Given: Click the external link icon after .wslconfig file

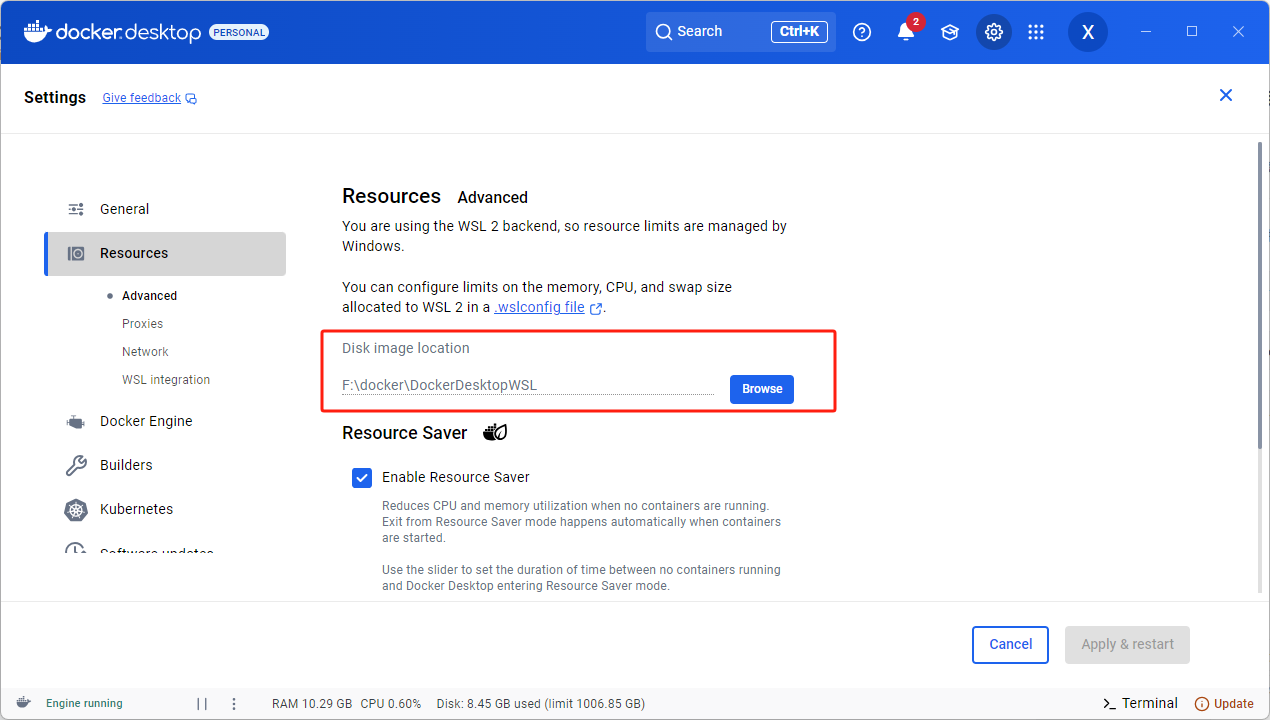Looking at the screenshot, I should click(596, 309).
